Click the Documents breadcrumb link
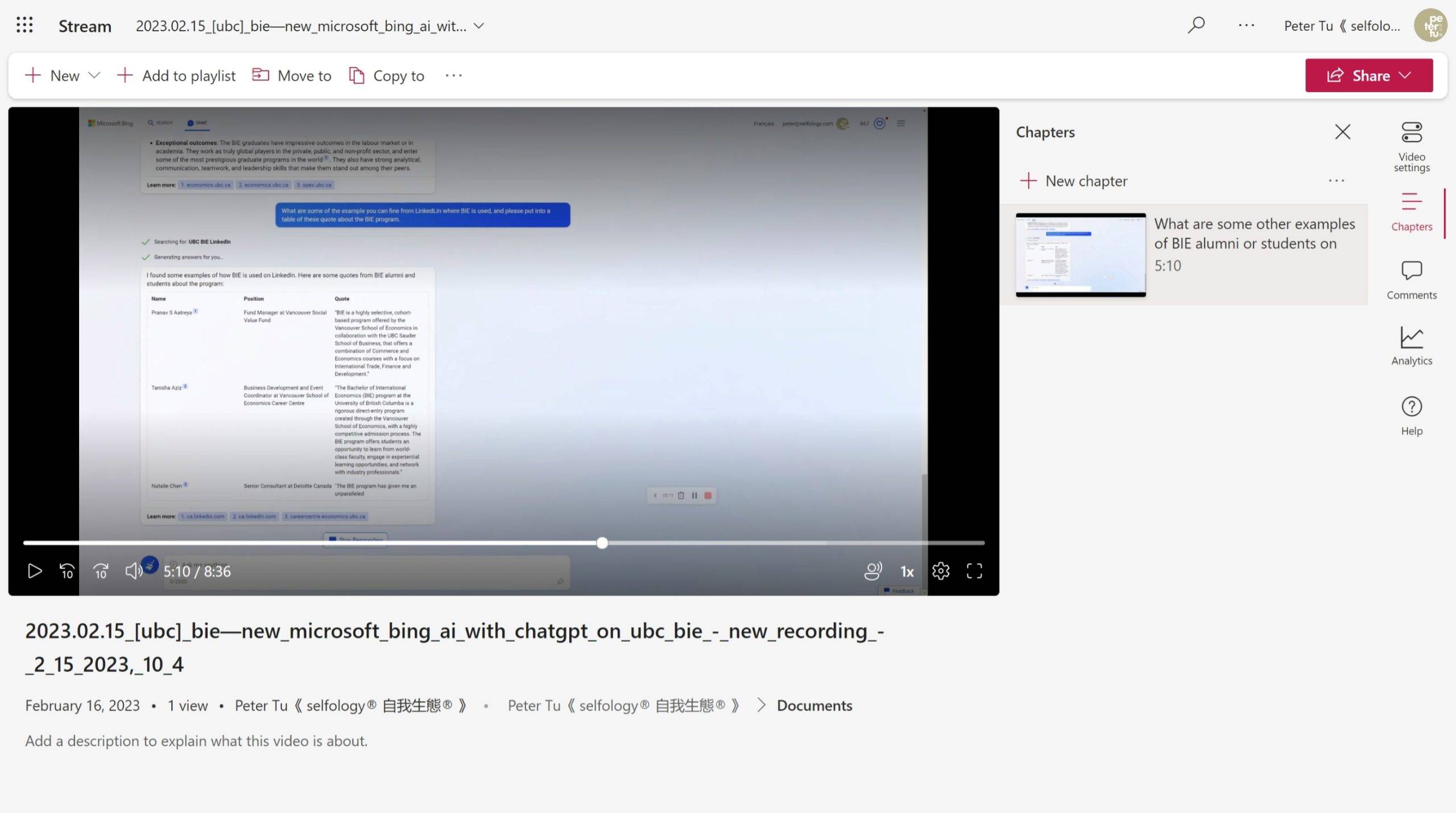The width and height of the screenshot is (1456, 813). 814,706
